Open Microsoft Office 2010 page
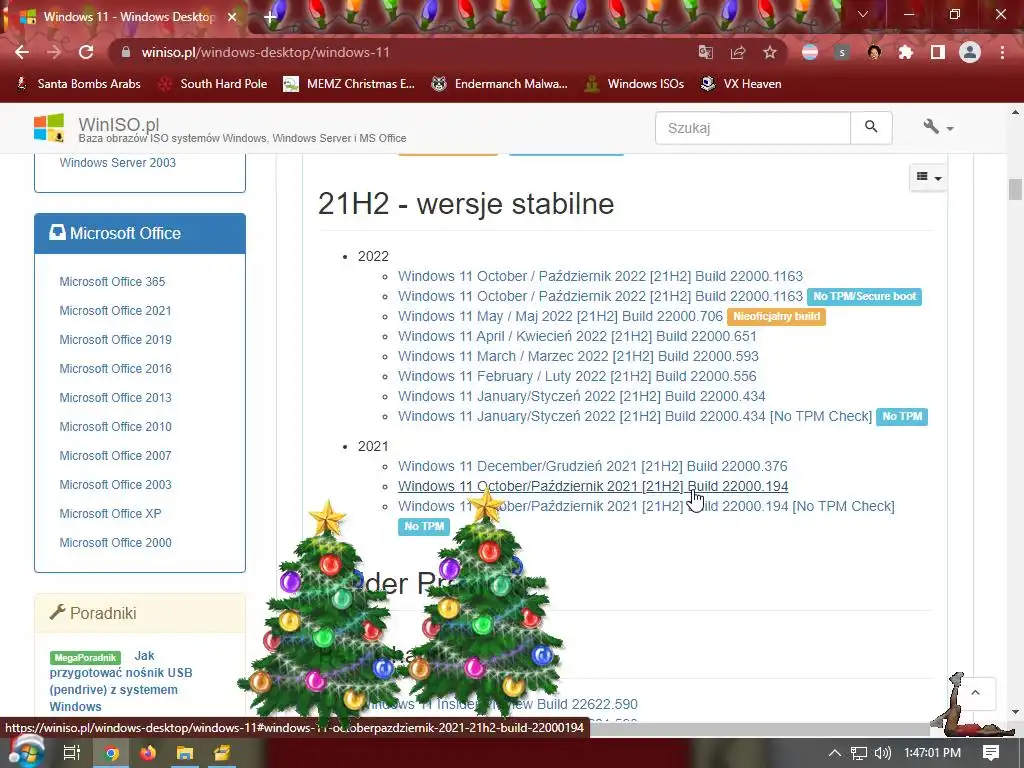This screenshot has height=768, width=1024. click(116, 426)
